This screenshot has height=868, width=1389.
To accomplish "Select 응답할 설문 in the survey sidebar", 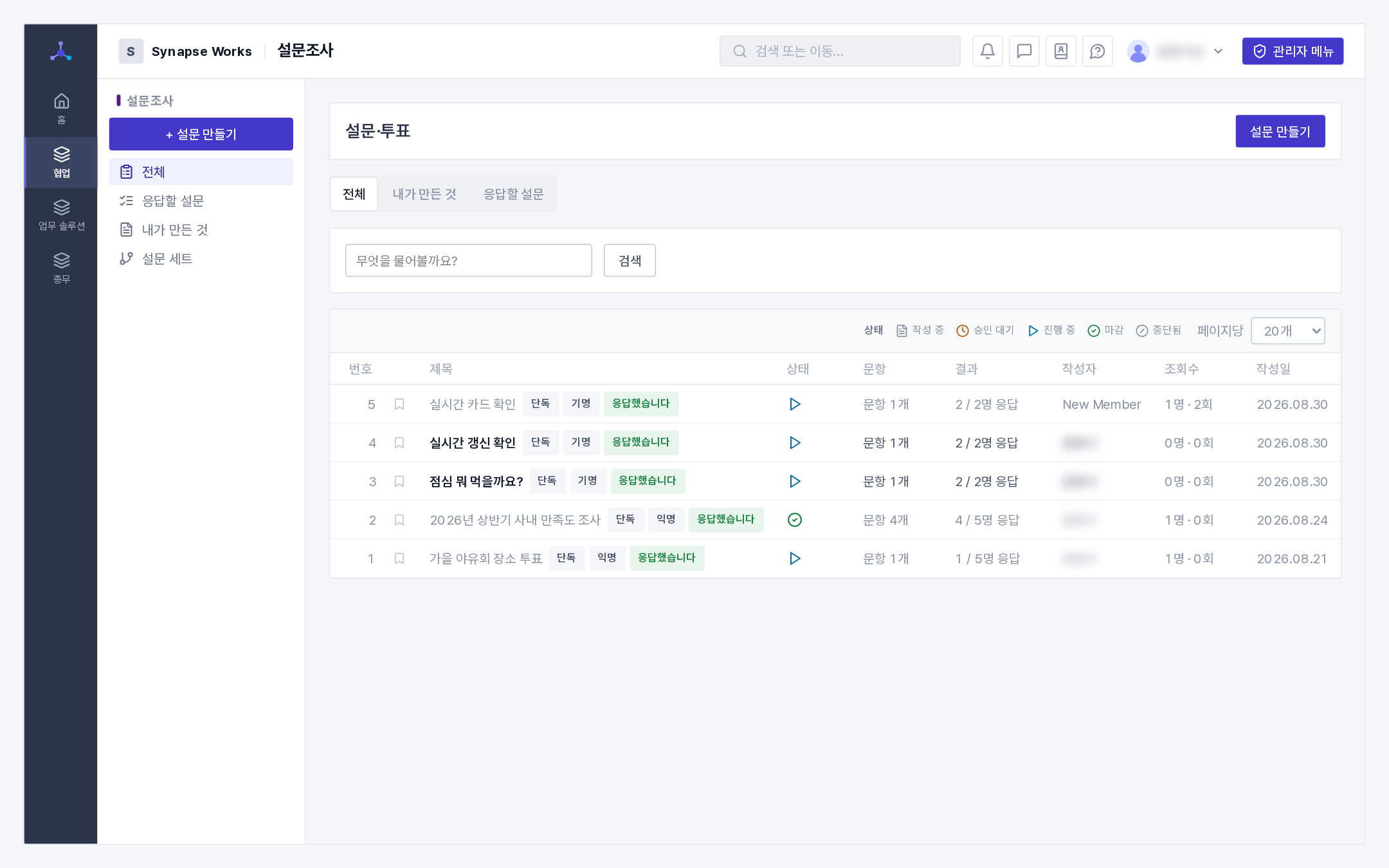I will click(x=201, y=201).
